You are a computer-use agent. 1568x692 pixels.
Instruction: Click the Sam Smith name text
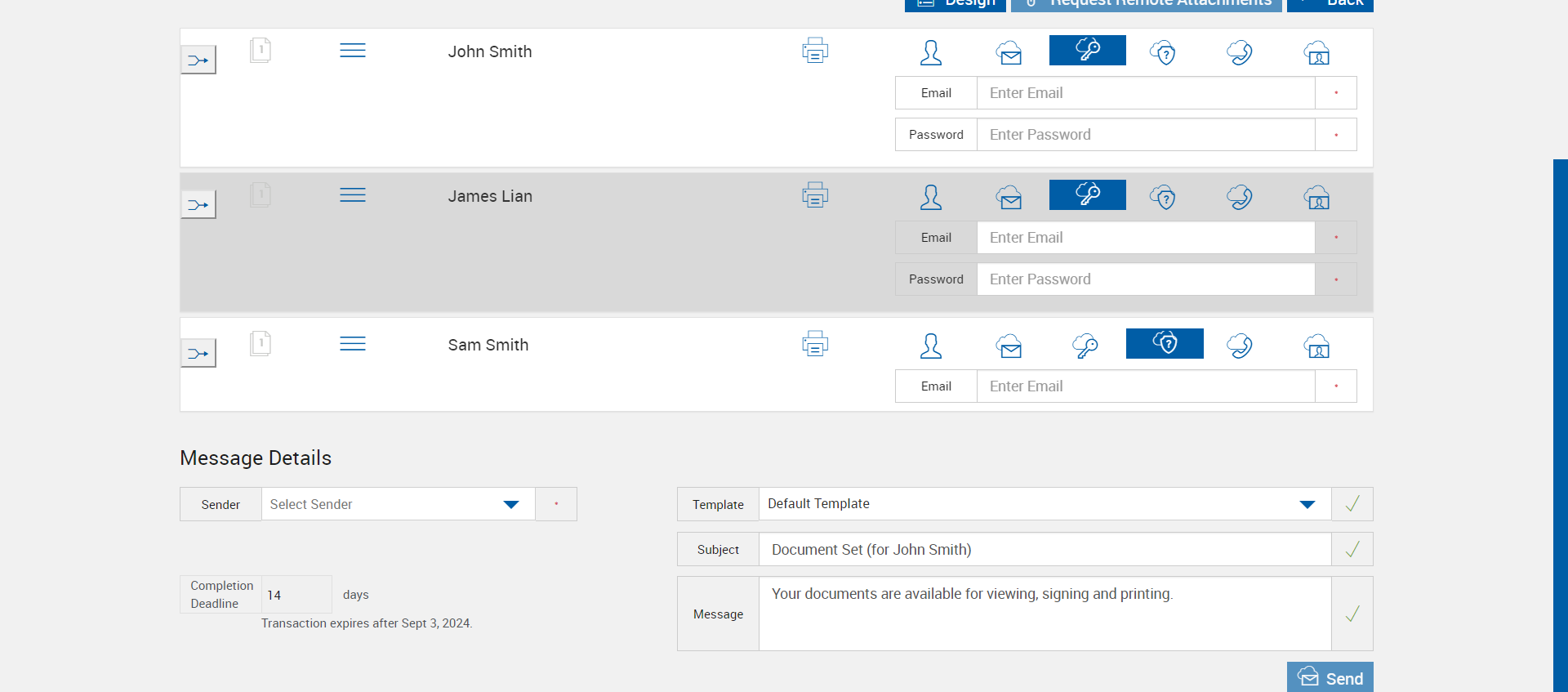488,345
